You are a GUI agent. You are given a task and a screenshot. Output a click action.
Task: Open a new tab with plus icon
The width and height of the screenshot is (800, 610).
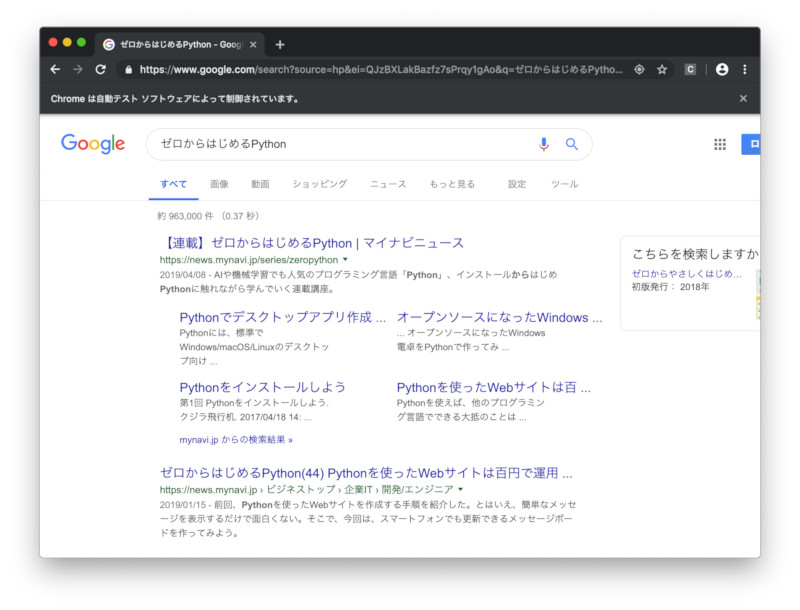pos(280,45)
